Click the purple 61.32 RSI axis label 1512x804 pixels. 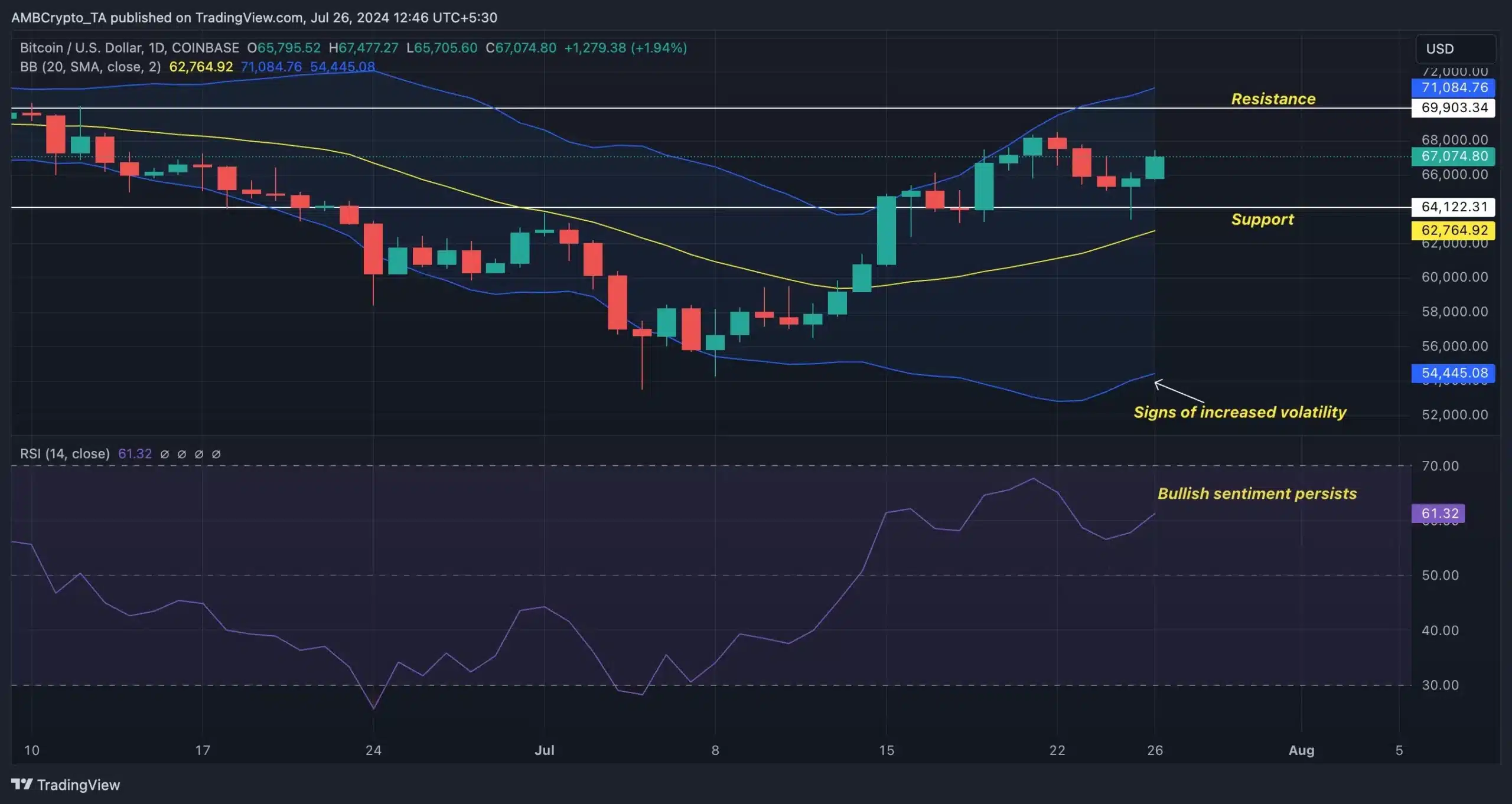1438,514
